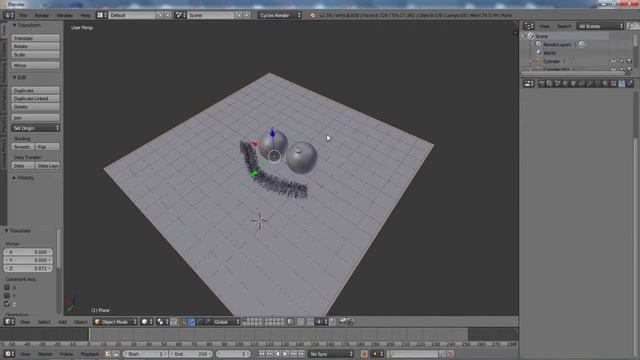Select the rotate manipulator icon
The image size is (640, 360).
coord(200,322)
